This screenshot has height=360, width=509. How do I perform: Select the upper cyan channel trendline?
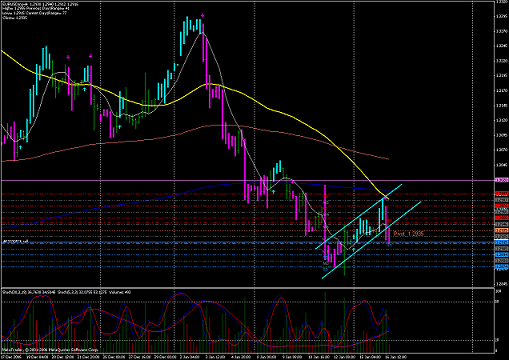359,216
